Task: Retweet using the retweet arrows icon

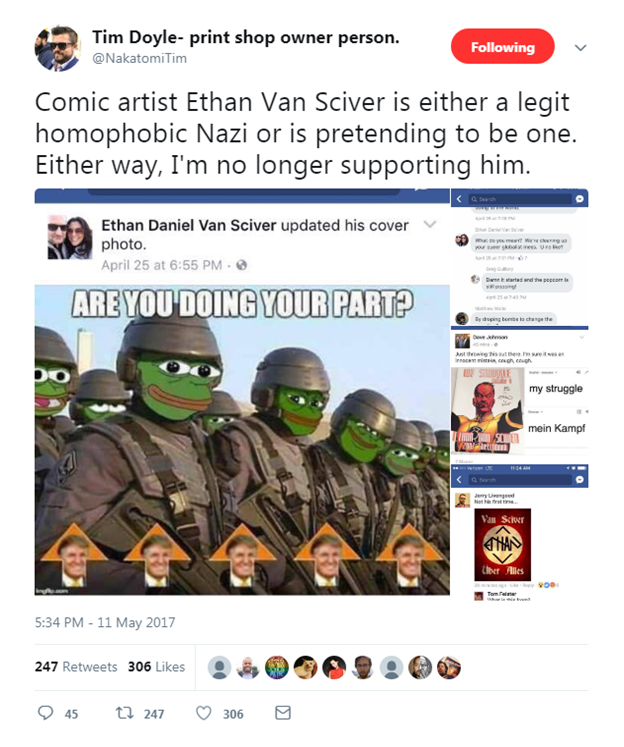Action: [x=125, y=713]
